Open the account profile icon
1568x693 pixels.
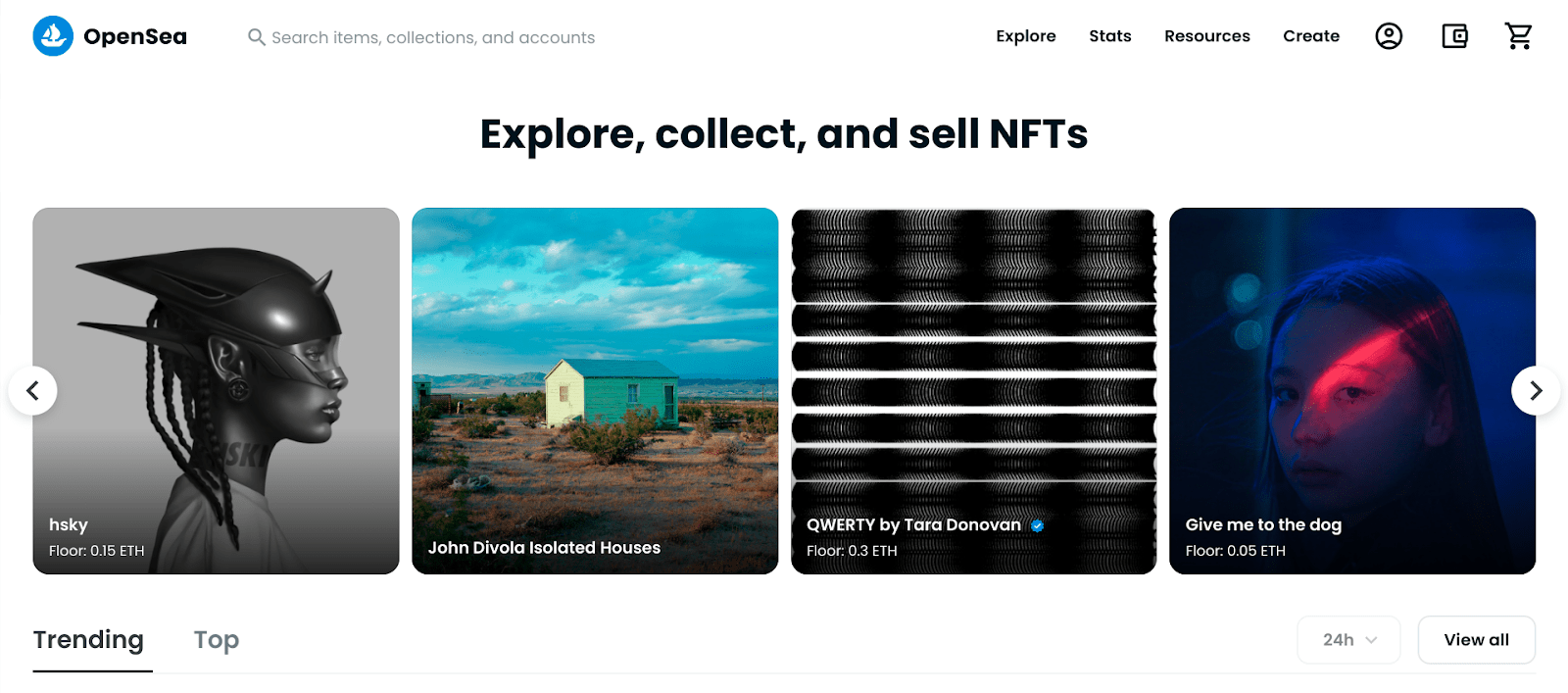(1388, 36)
